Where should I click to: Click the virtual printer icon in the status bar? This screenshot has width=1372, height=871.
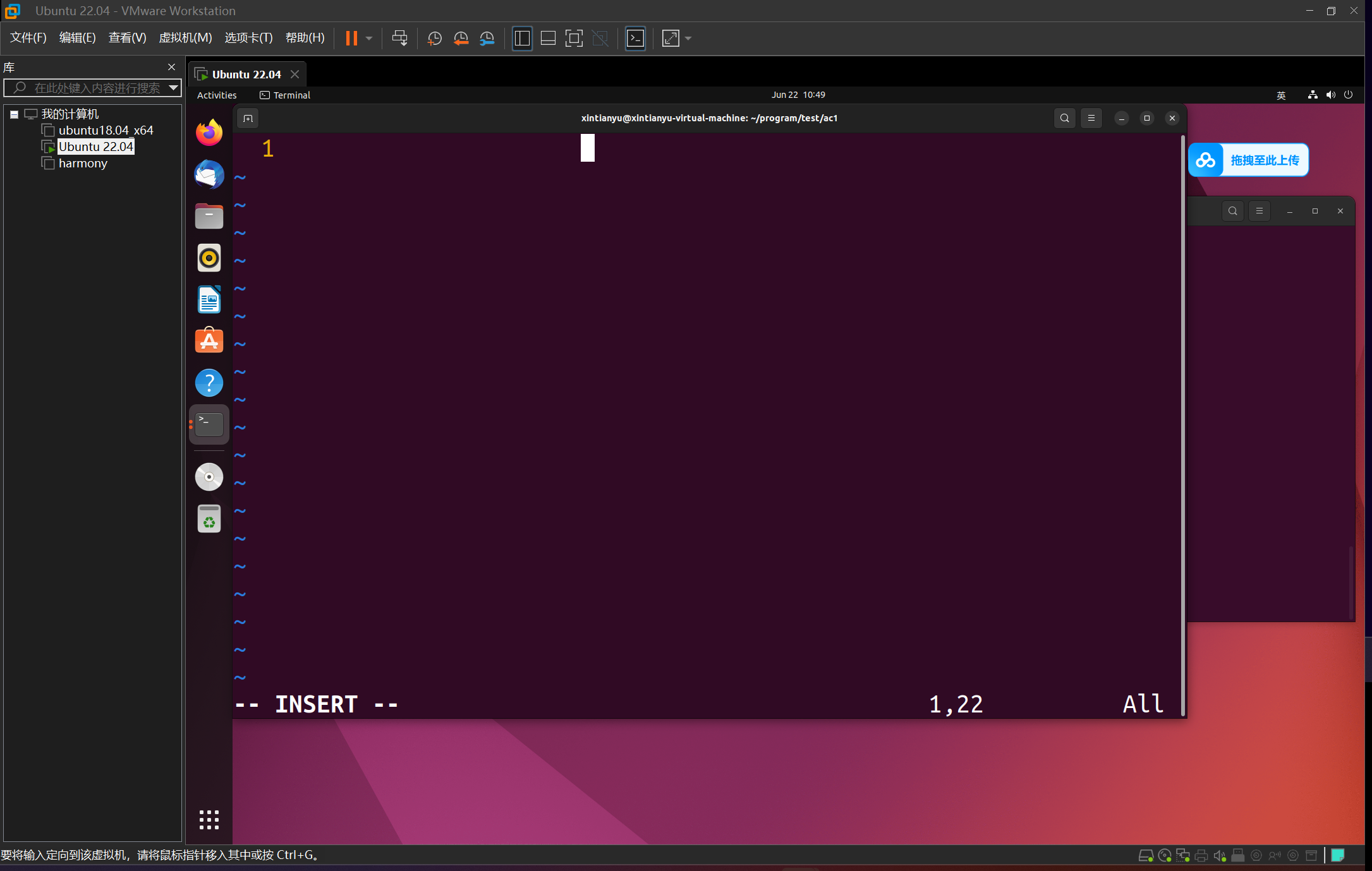pyautogui.click(x=1201, y=855)
